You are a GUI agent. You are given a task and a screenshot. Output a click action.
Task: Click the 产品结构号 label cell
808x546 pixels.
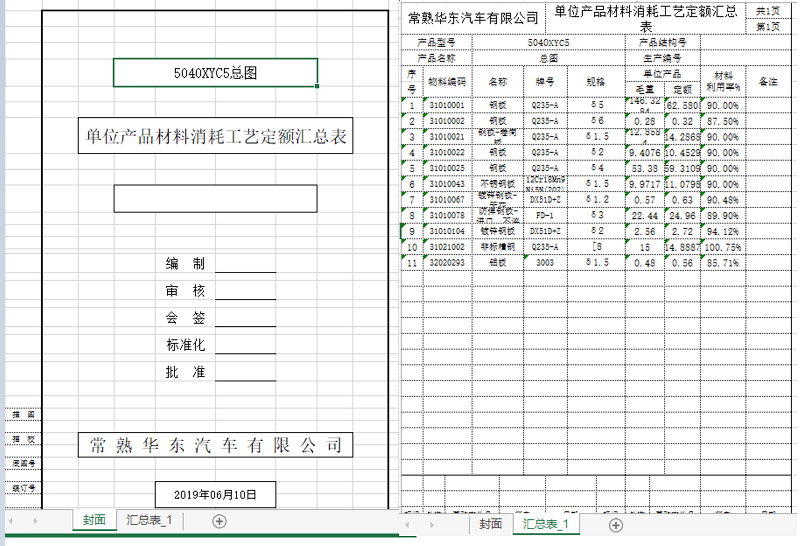663,43
